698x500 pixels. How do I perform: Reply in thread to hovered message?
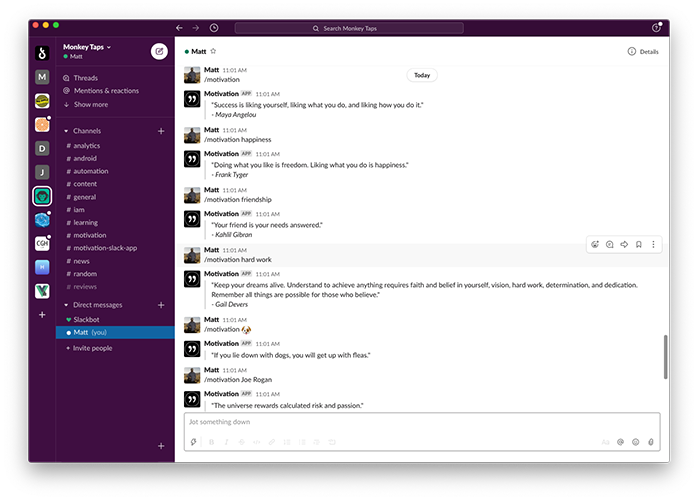click(x=610, y=244)
